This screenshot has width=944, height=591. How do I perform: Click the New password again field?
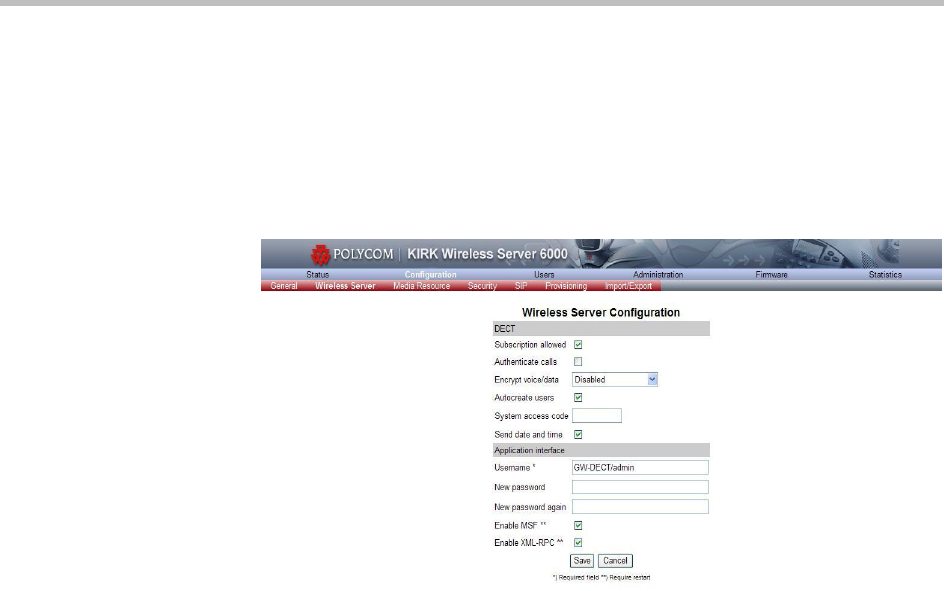(x=640, y=507)
